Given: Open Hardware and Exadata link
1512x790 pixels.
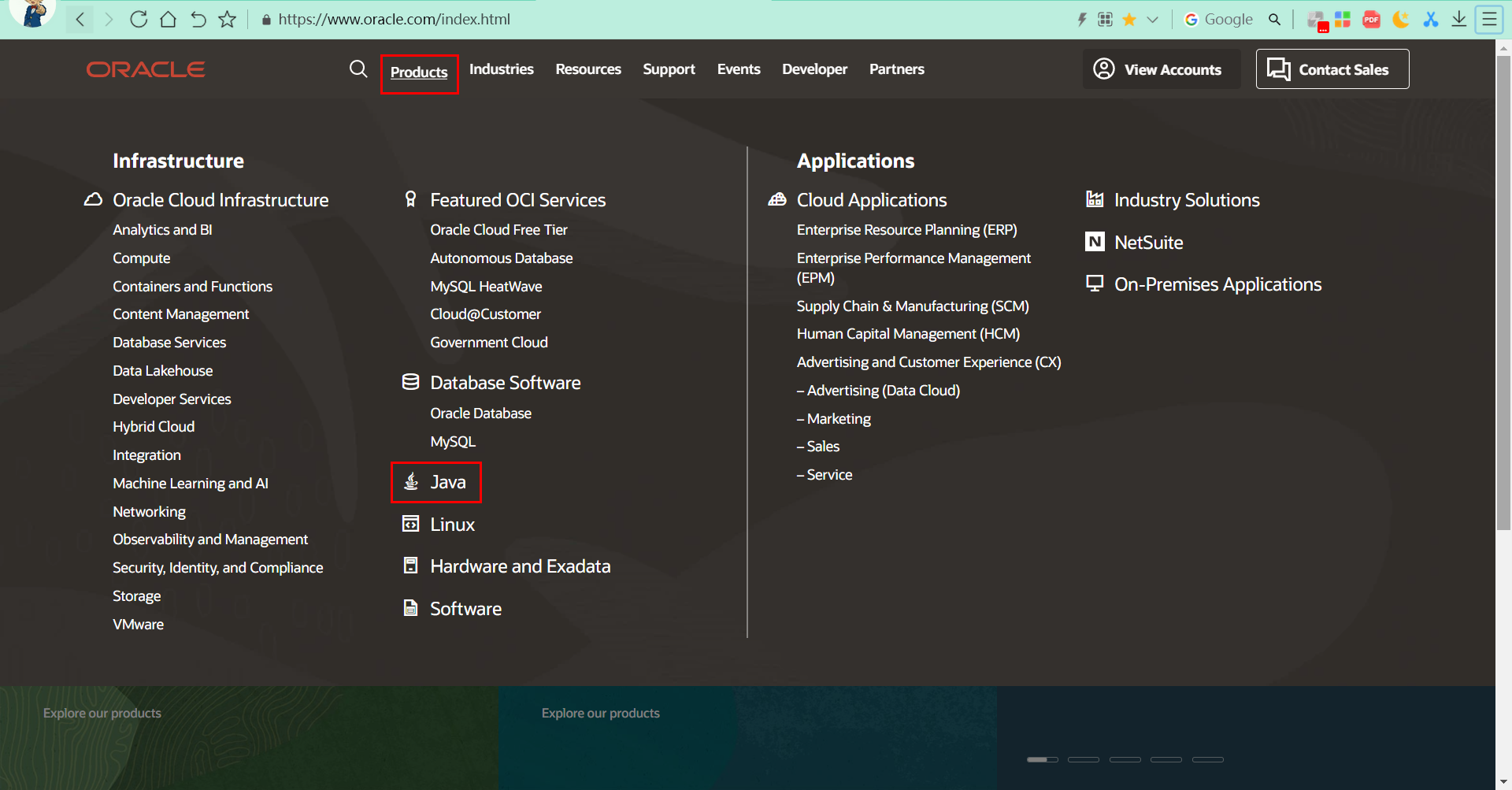Looking at the screenshot, I should pos(520,566).
